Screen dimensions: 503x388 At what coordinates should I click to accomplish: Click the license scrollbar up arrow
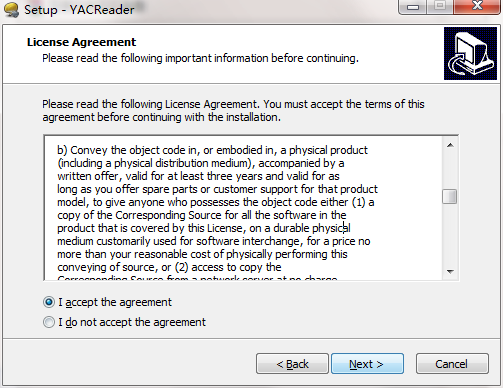click(450, 145)
